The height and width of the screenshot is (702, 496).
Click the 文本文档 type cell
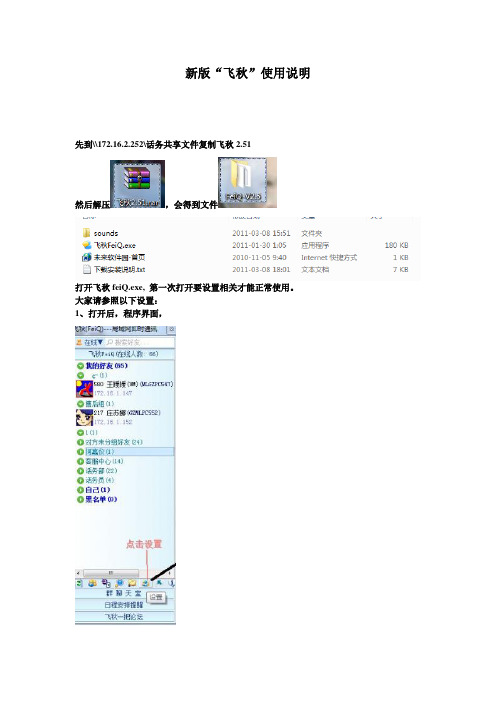coord(315,269)
